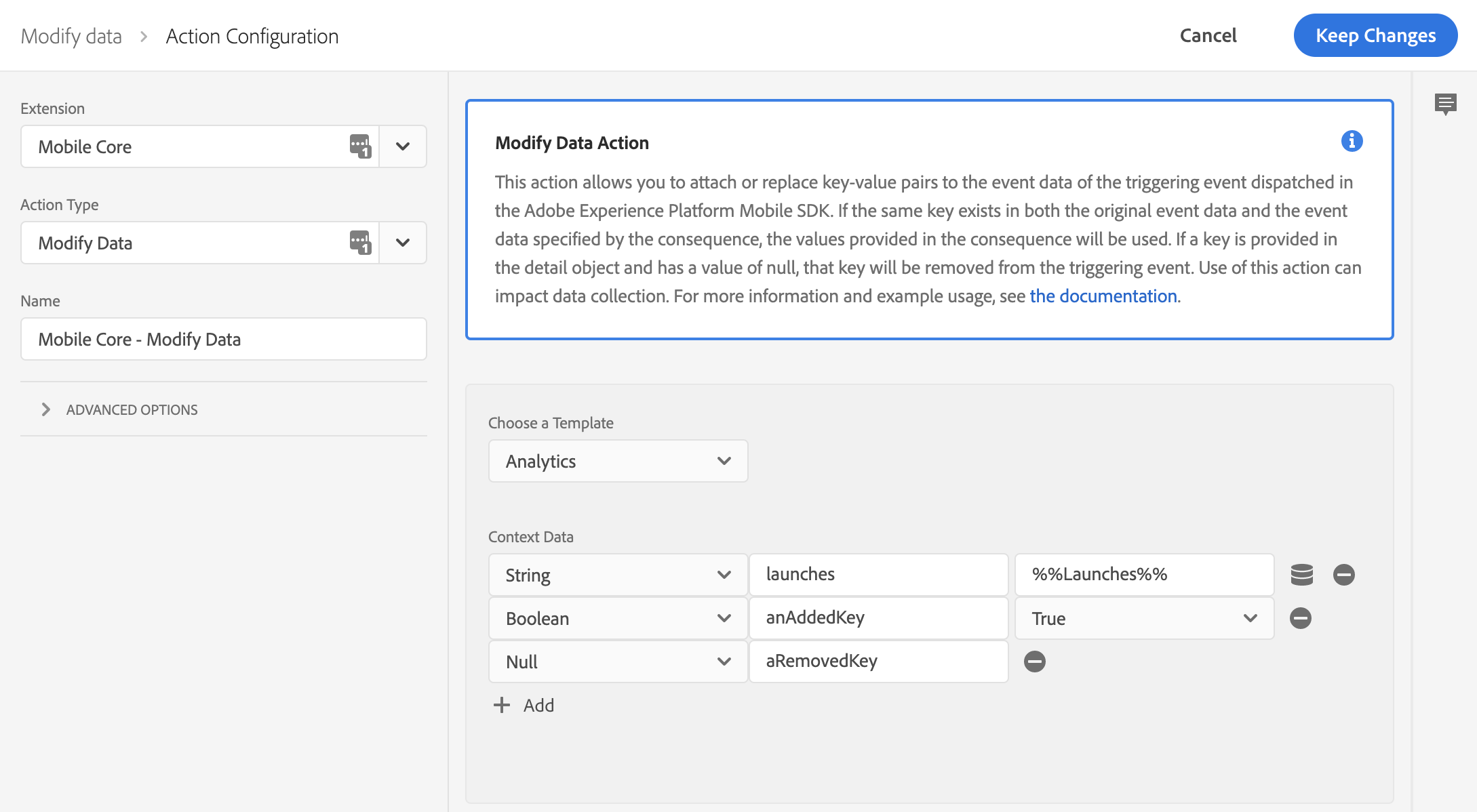Open the Action Type dropdown arrow
This screenshot has height=812, width=1477.
click(x=403, y=243)
